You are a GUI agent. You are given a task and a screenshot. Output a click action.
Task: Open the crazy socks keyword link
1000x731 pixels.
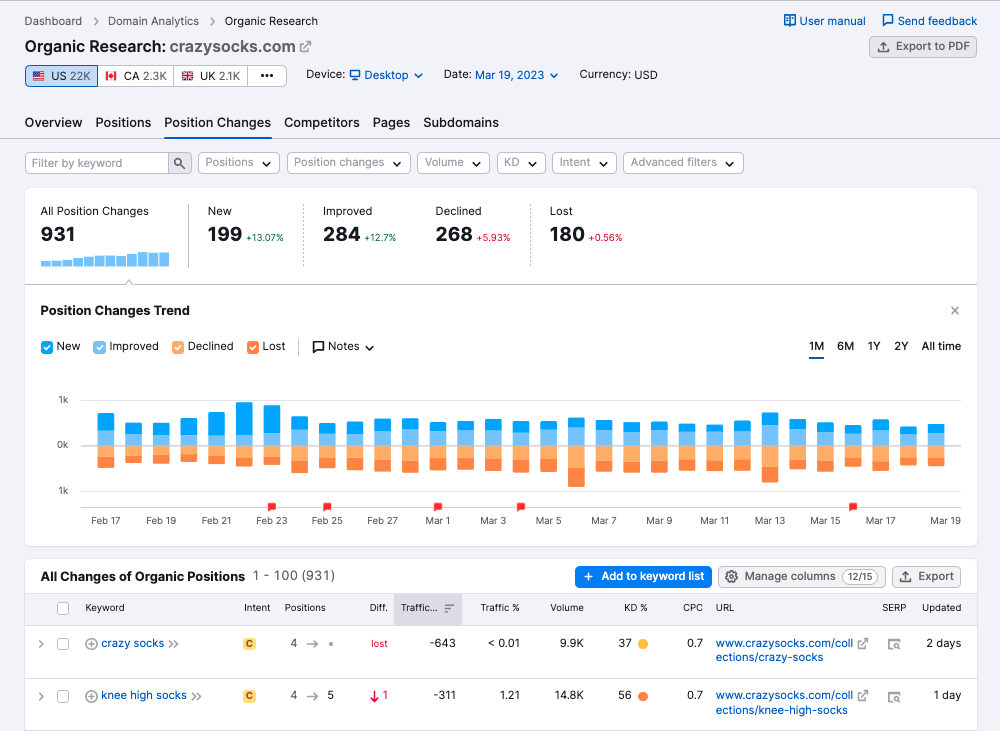tap(133, 644)
